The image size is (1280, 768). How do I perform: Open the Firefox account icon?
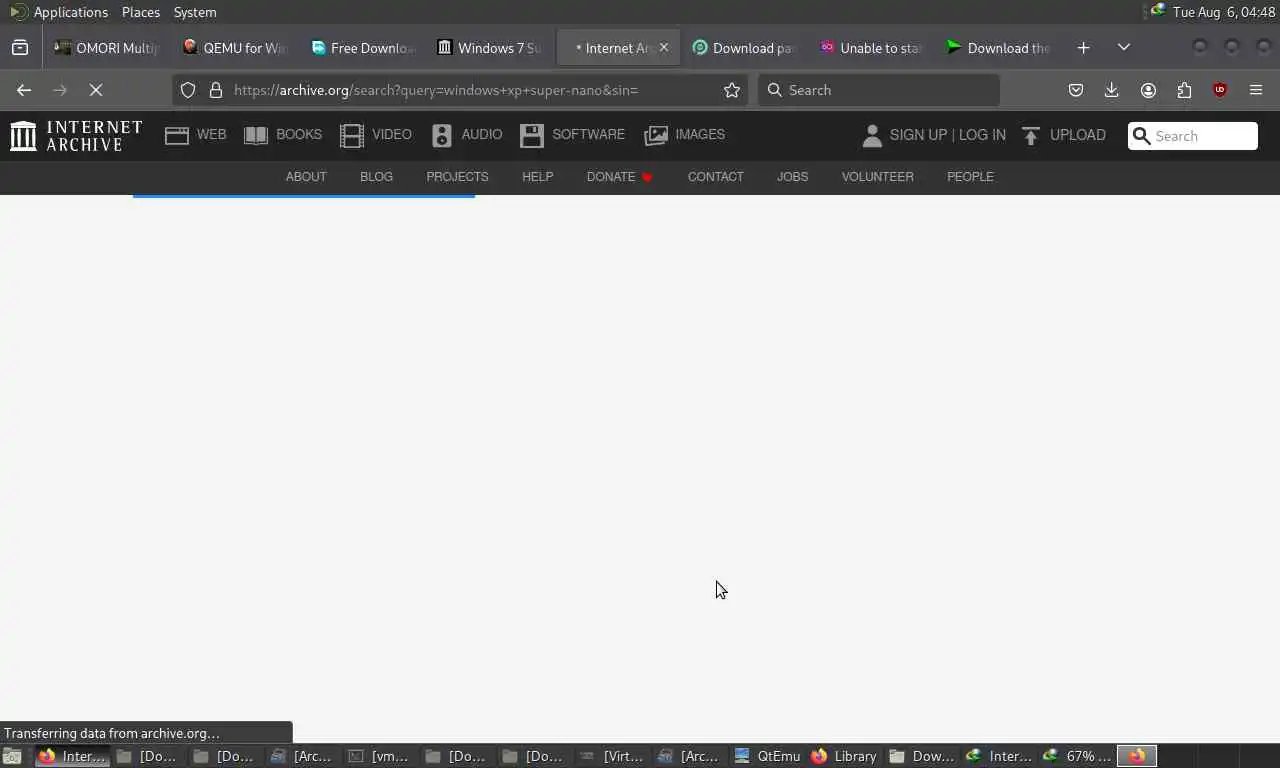coord(1148,90)
